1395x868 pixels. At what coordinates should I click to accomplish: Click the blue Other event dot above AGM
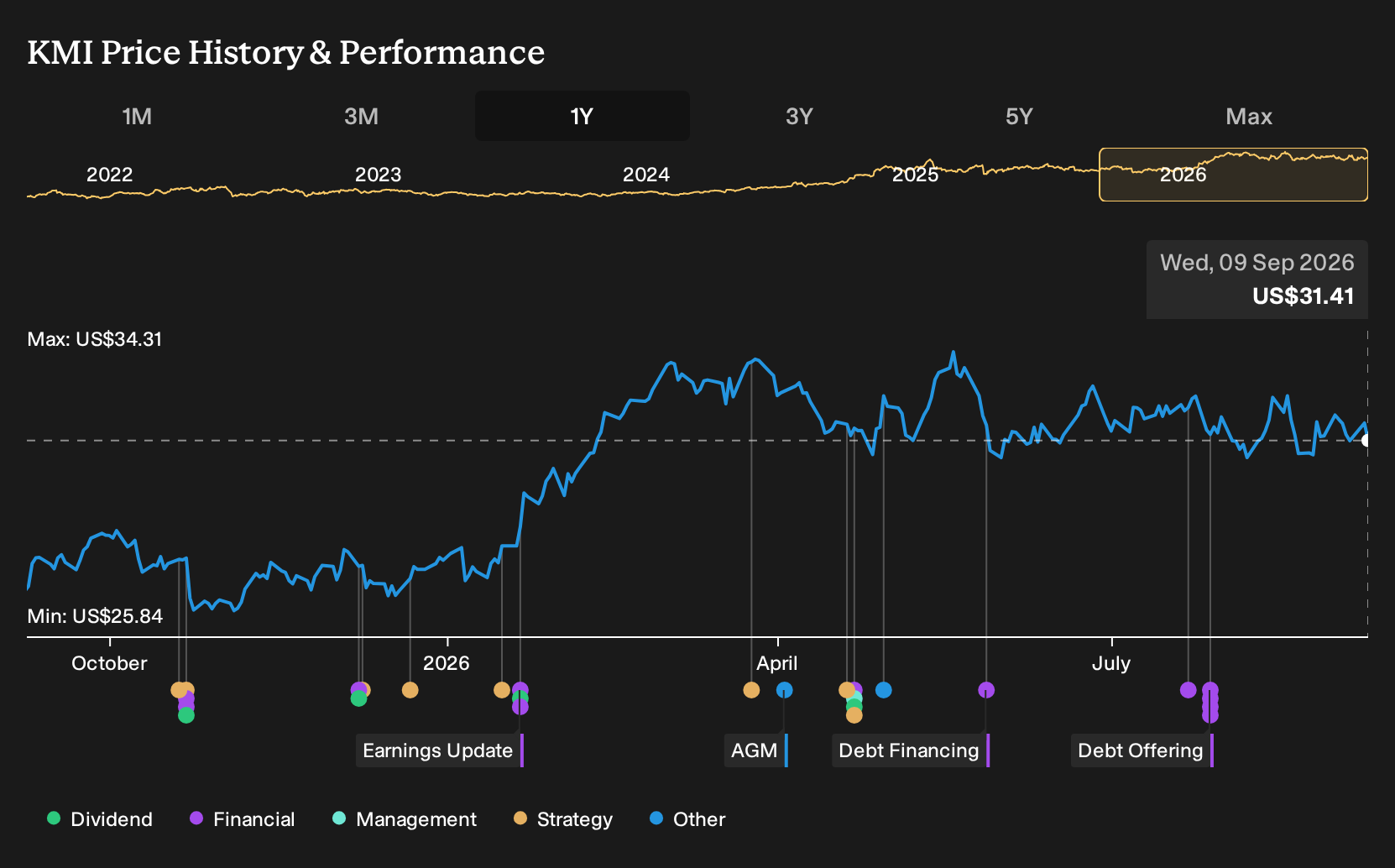[785, 690]
